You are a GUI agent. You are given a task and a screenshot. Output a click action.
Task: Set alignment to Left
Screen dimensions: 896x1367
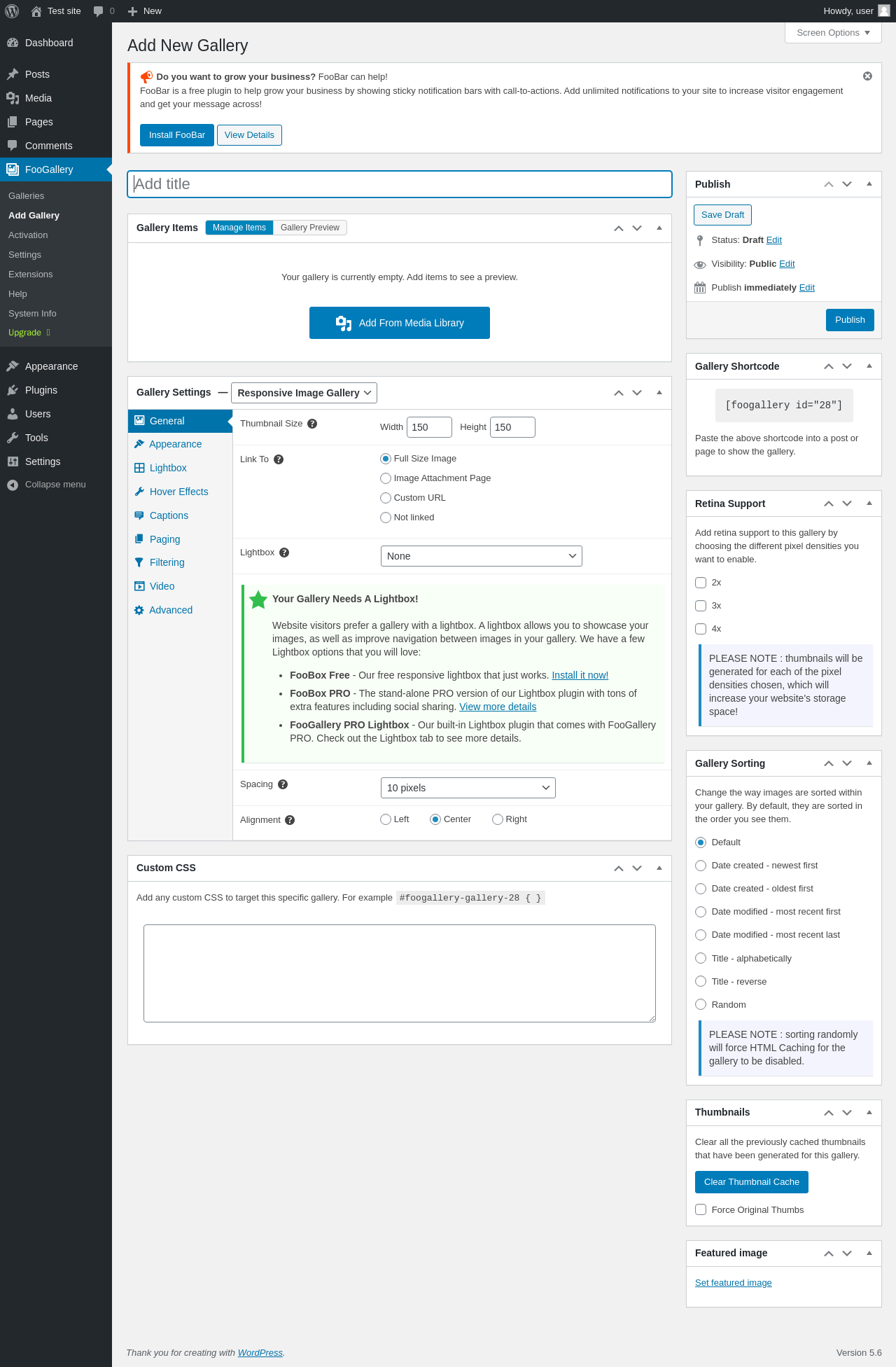[386, 819]
